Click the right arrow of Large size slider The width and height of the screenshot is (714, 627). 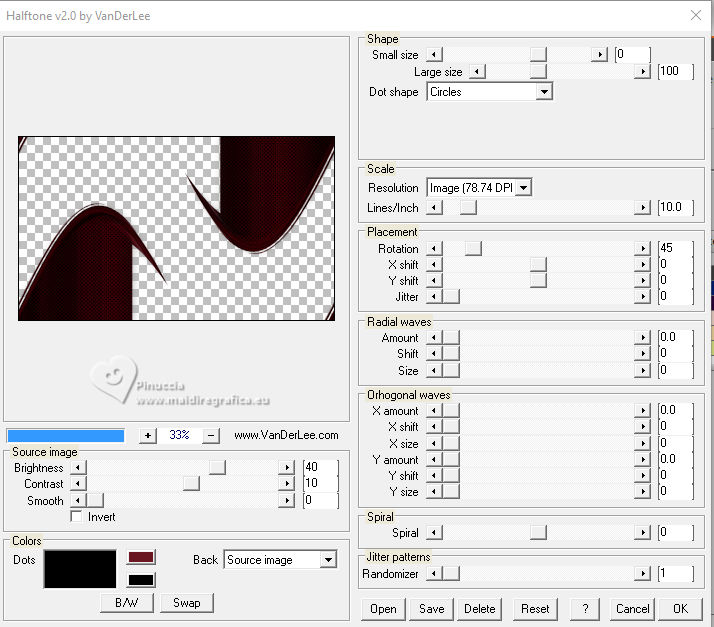point(643,71)
